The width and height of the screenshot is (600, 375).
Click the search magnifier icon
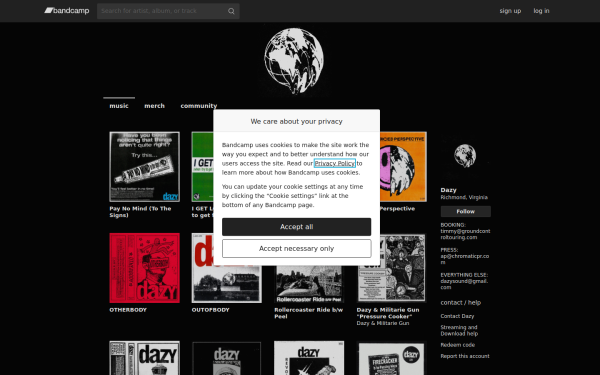point(231,11)
